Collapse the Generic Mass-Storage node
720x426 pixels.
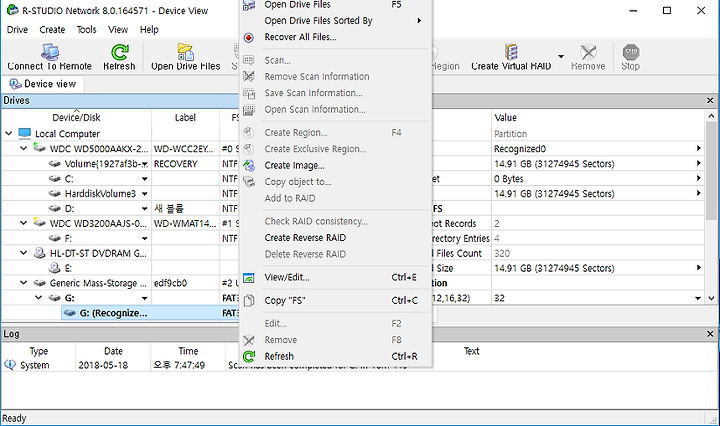click(24, 283)
